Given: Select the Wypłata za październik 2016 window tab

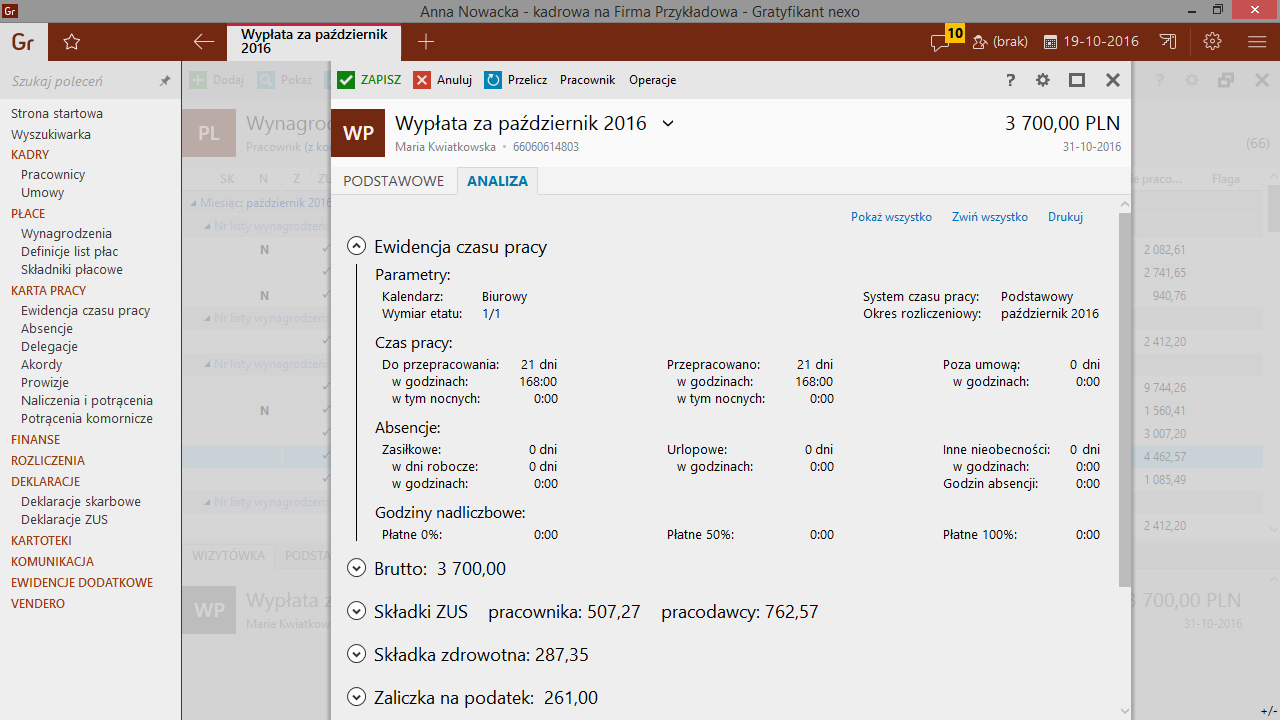Looking at the screenshot, I should (314, 41).
